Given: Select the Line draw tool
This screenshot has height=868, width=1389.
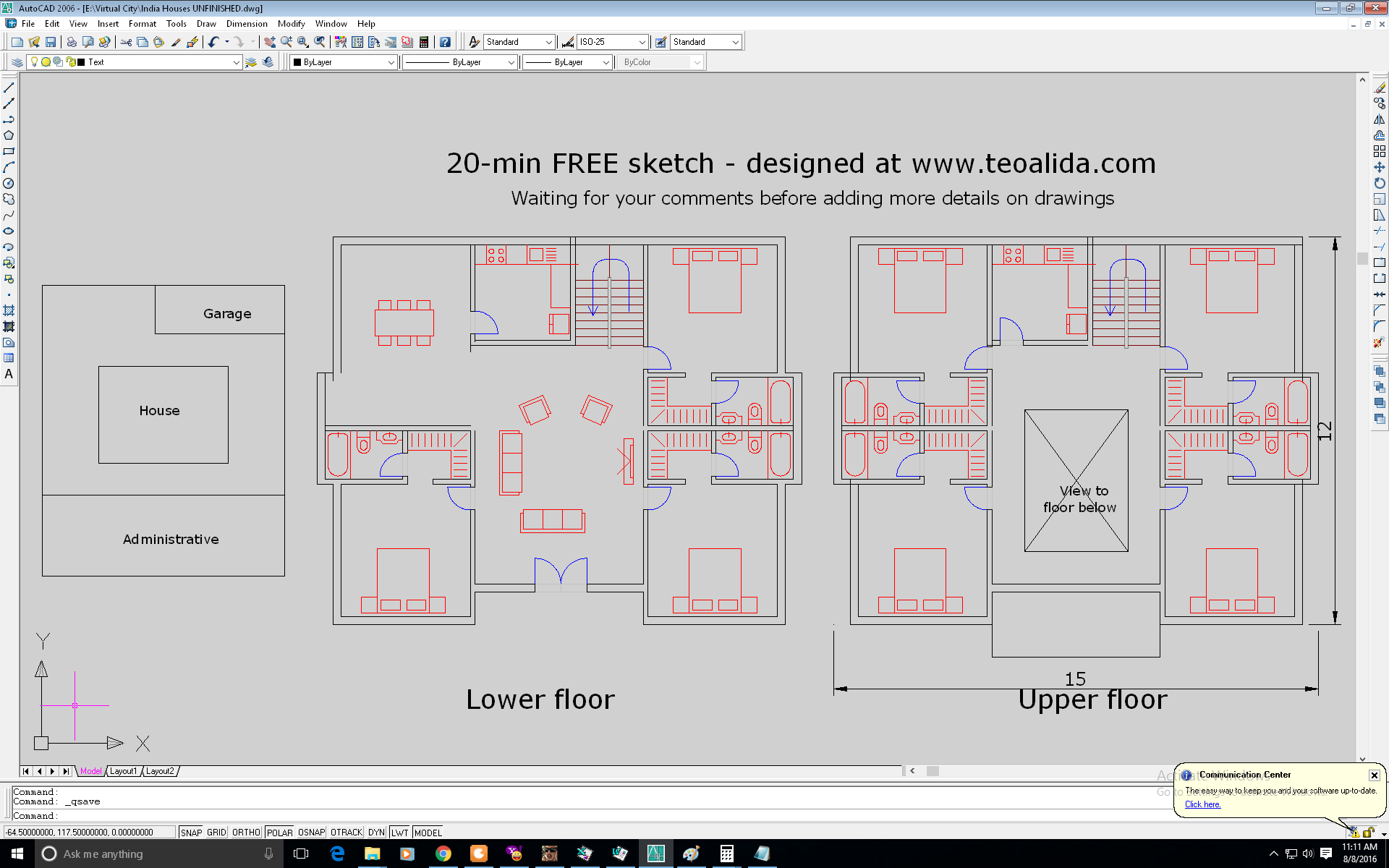Looking at the screenshot, I should [x=9, y=88].
